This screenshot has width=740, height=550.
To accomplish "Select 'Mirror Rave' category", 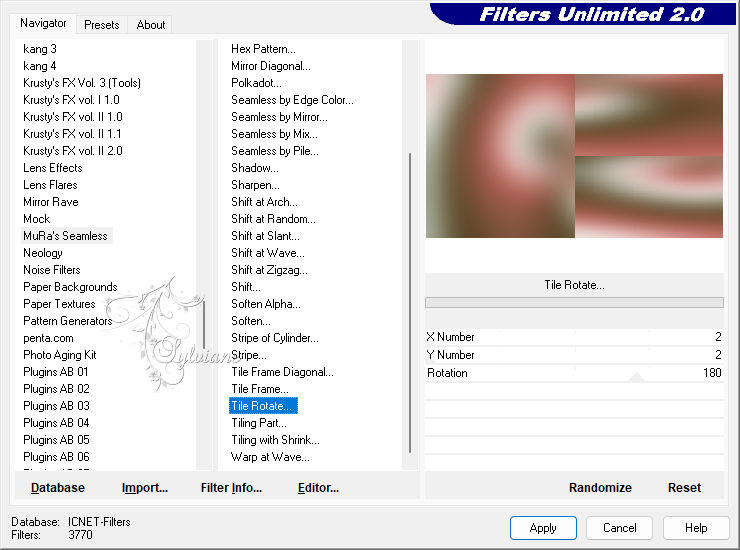I will (x=51, y=202).
